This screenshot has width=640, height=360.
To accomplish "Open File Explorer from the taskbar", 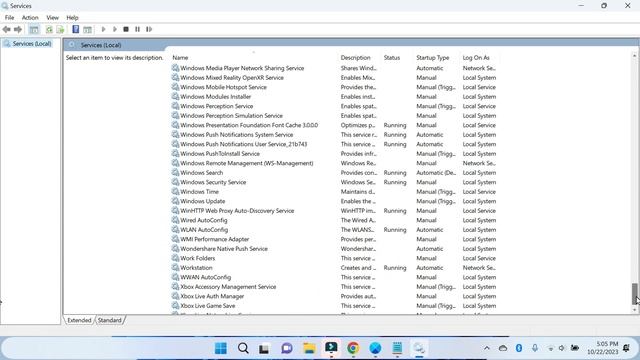I will click(x=309, y=348).
